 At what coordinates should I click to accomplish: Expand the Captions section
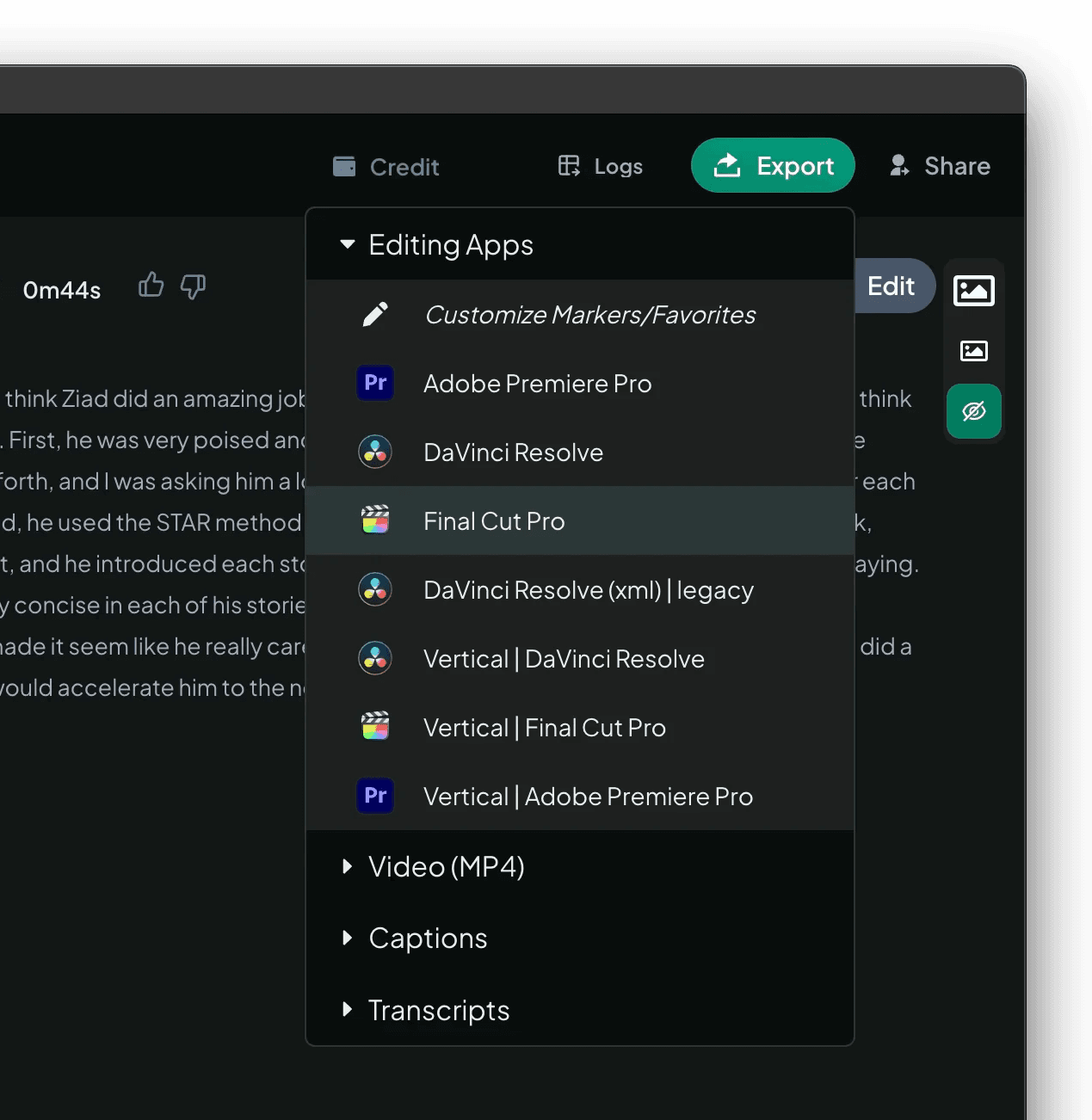pos(580,938)
